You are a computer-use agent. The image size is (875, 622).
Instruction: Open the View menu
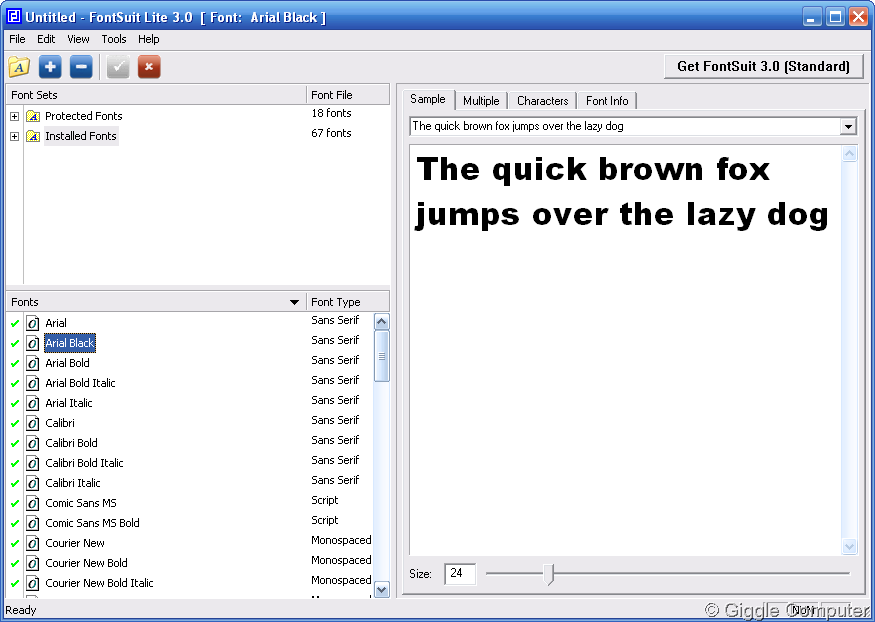78,39
